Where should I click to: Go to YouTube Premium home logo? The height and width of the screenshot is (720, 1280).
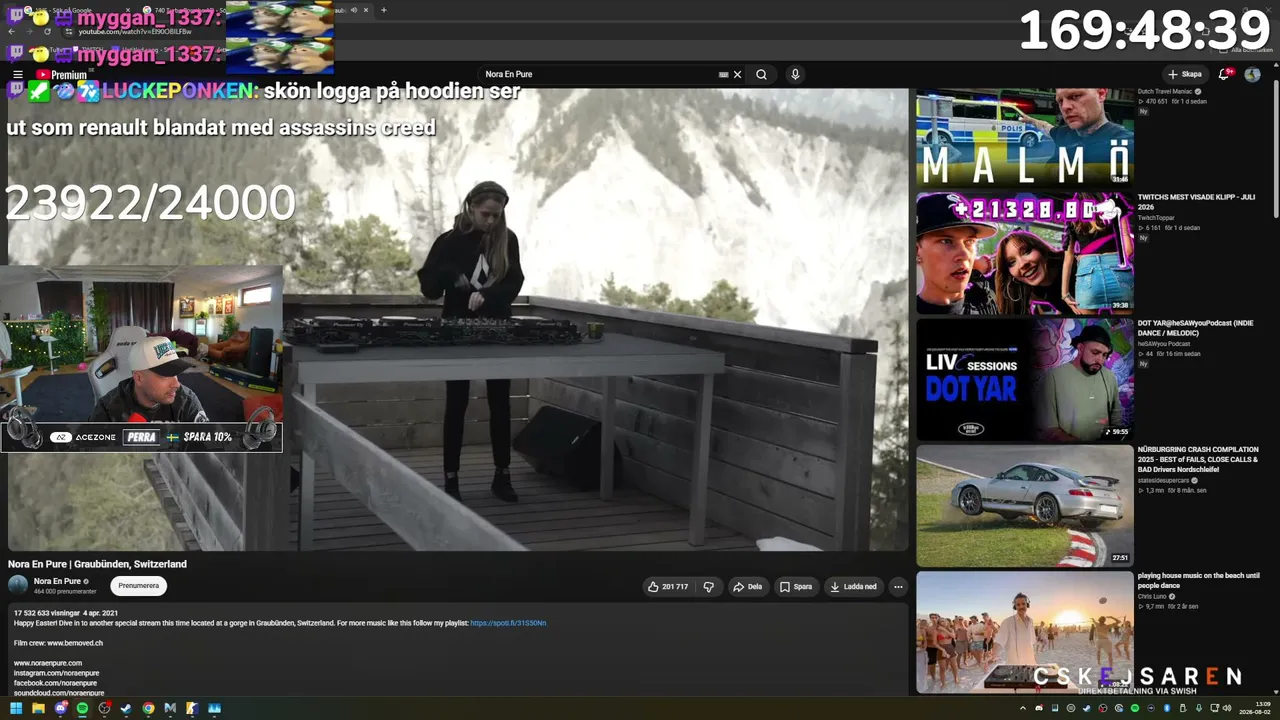pyautogui.click(x=61, y=75)
